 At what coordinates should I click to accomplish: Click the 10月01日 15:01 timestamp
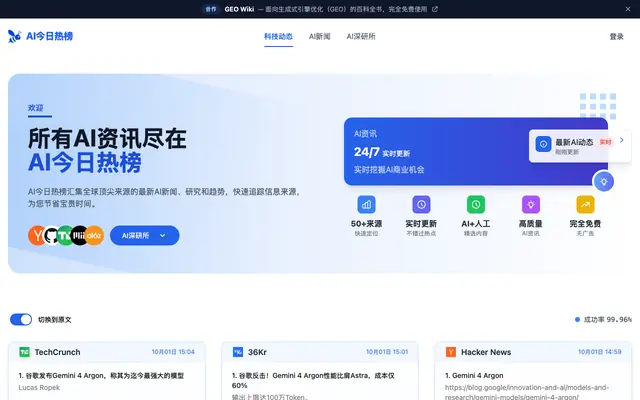387,352
